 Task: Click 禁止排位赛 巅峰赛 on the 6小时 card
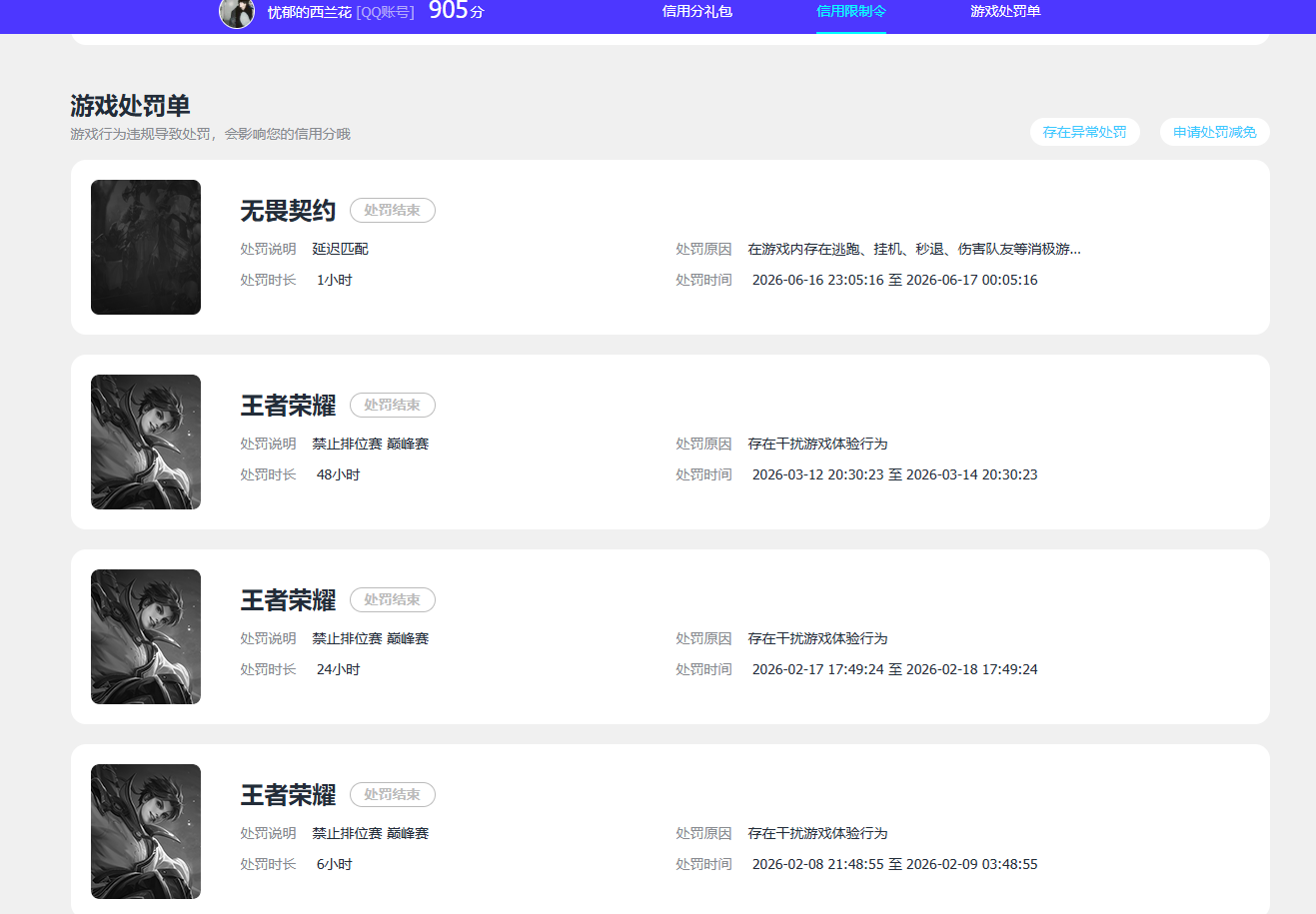tap(370, 833)
